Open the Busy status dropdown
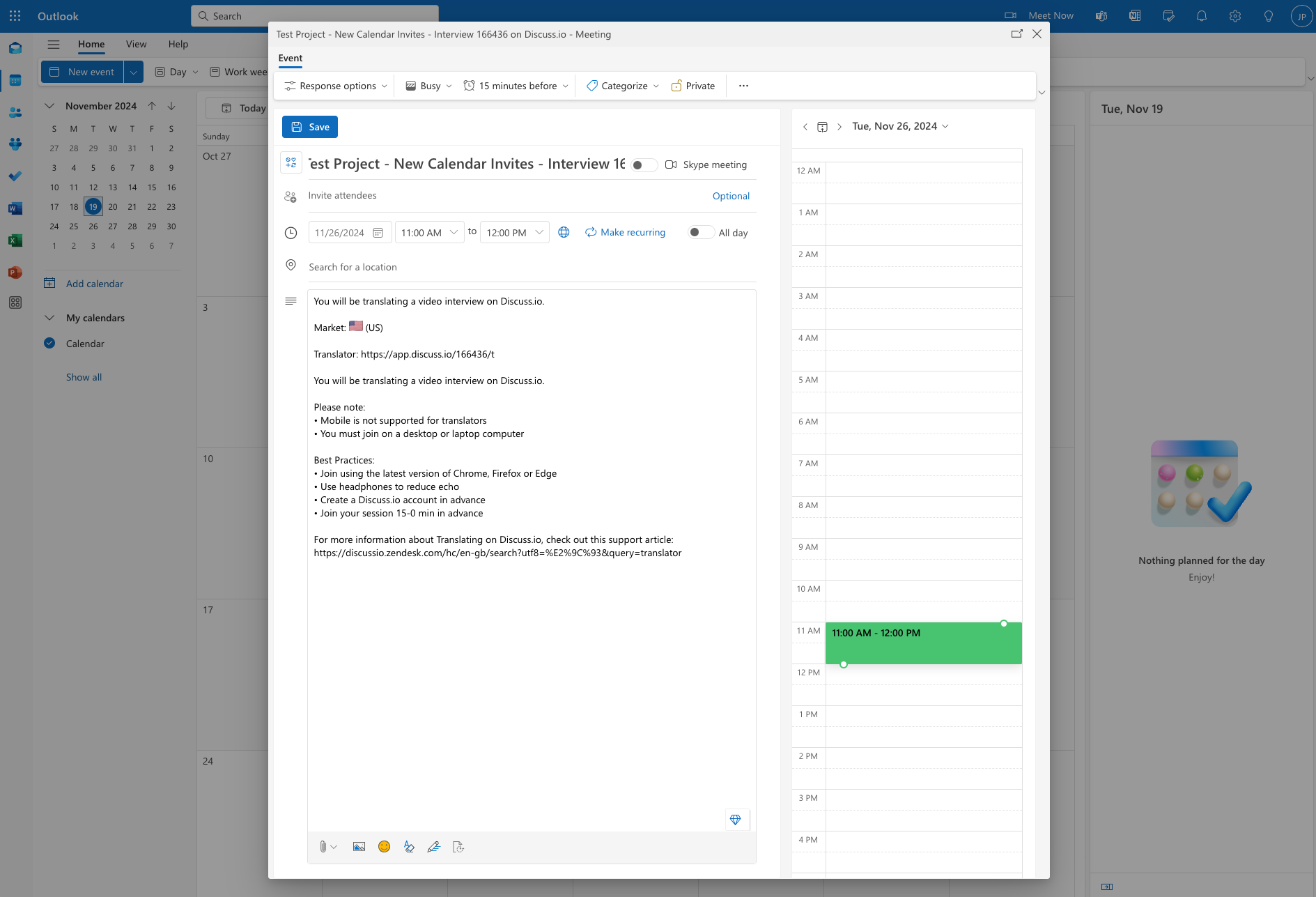This screenshot has height=897, width=1316. pos(428,86)
